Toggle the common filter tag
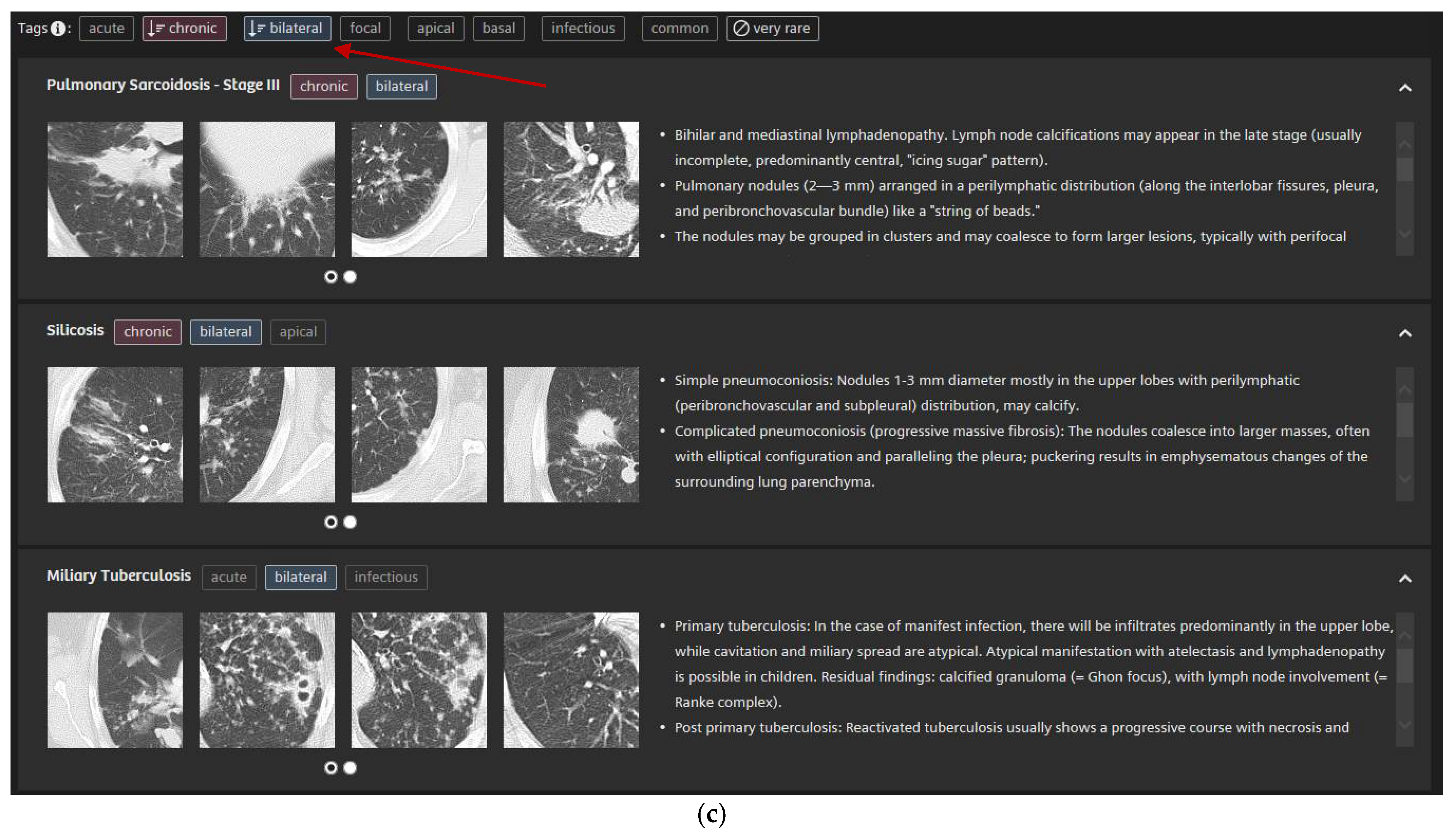This screenshot has width=1456, height=833. tap(679, 28)
